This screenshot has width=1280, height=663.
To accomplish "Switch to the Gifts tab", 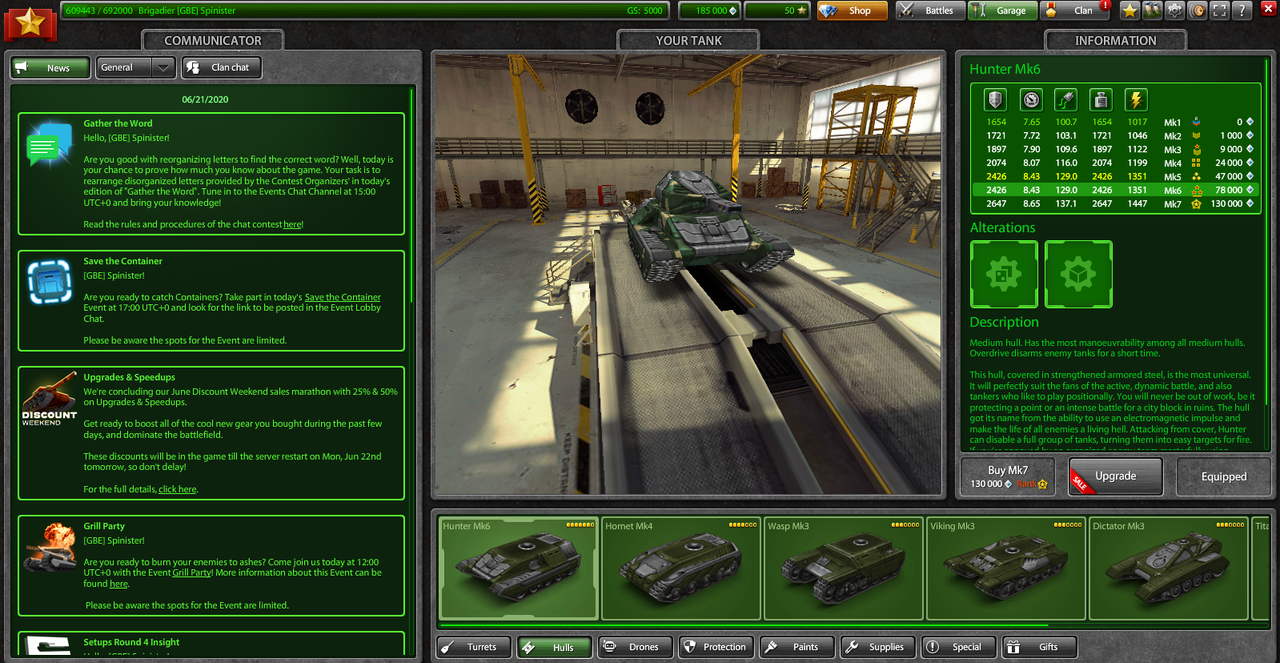I will pyautogui.click(x=1040, y=647).
